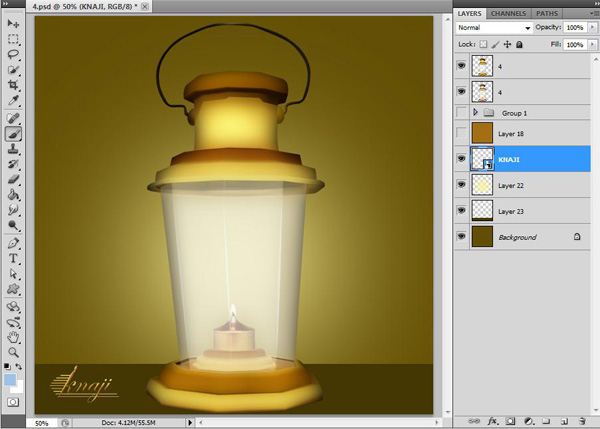
Task: Expand the Group 1 folder
Action: 476,113
